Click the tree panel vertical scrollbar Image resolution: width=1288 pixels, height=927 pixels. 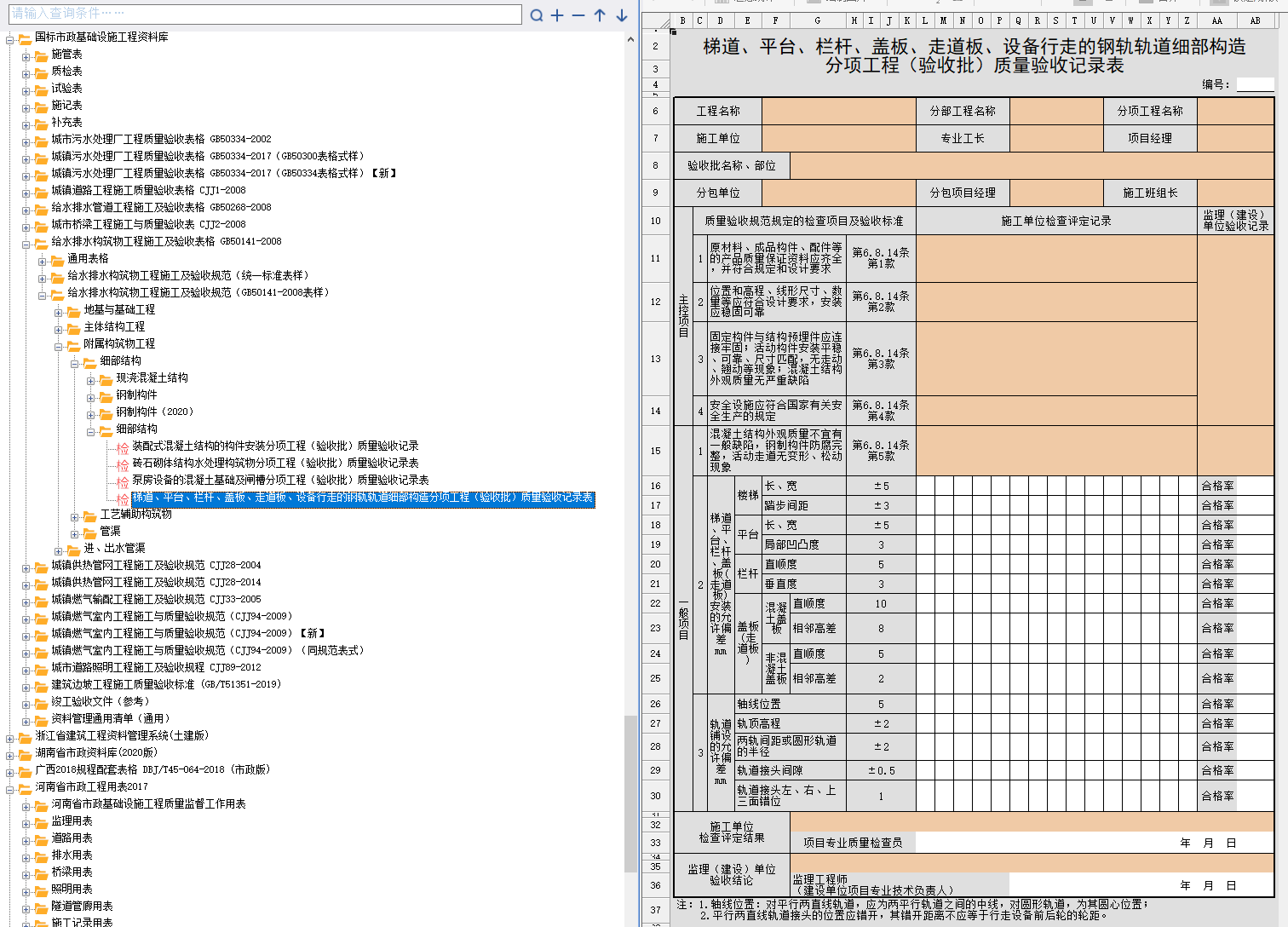(x=631, y=792)
